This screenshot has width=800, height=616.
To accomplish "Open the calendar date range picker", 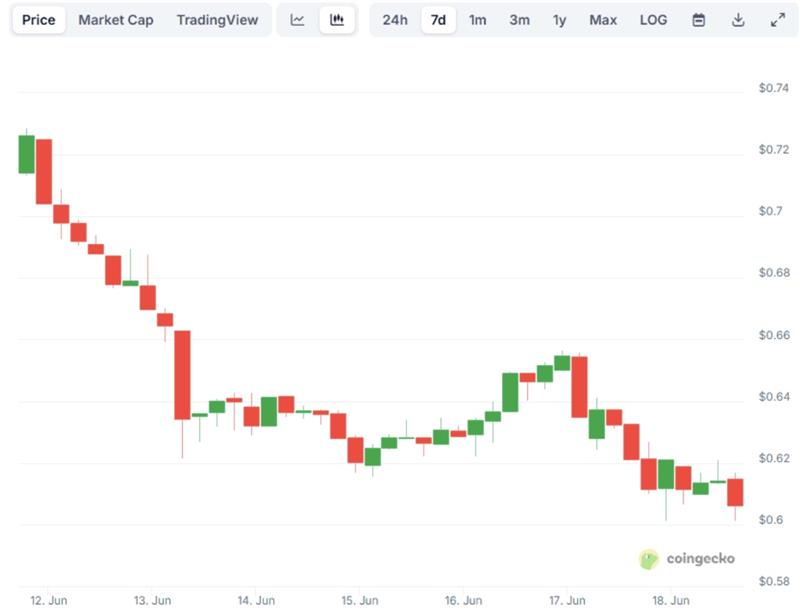I will [699, 20].
